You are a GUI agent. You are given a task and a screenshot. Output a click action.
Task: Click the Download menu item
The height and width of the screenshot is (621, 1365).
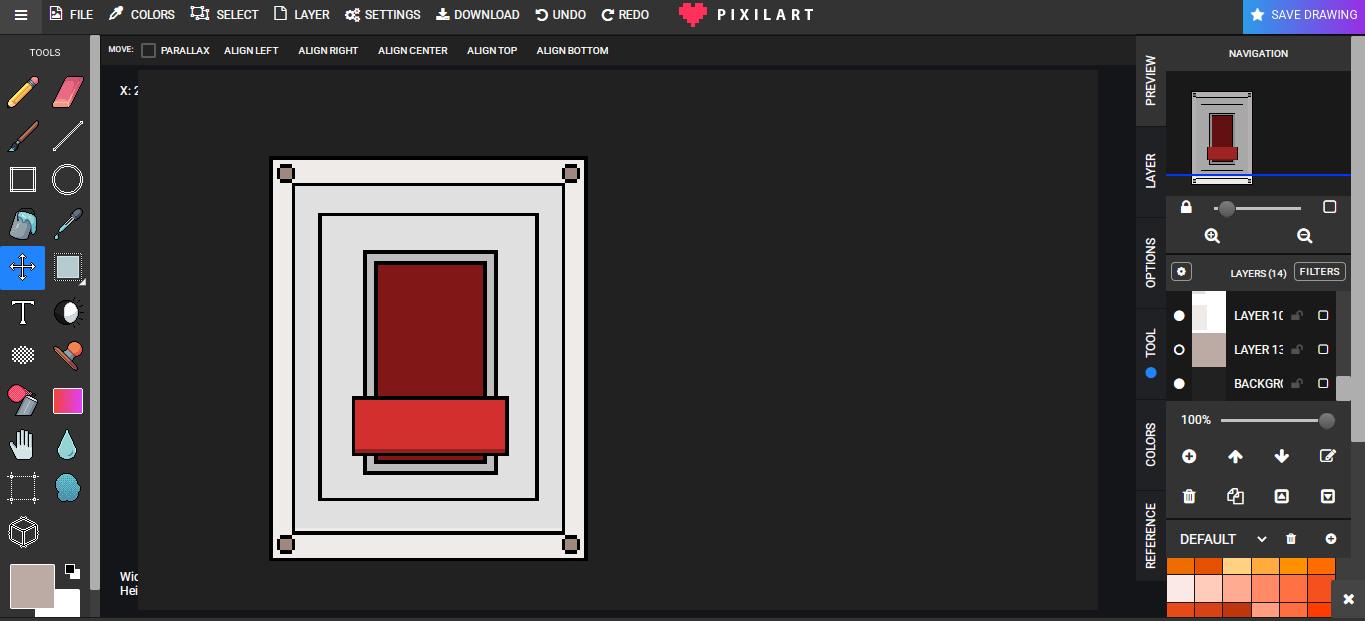click(478, 15)
